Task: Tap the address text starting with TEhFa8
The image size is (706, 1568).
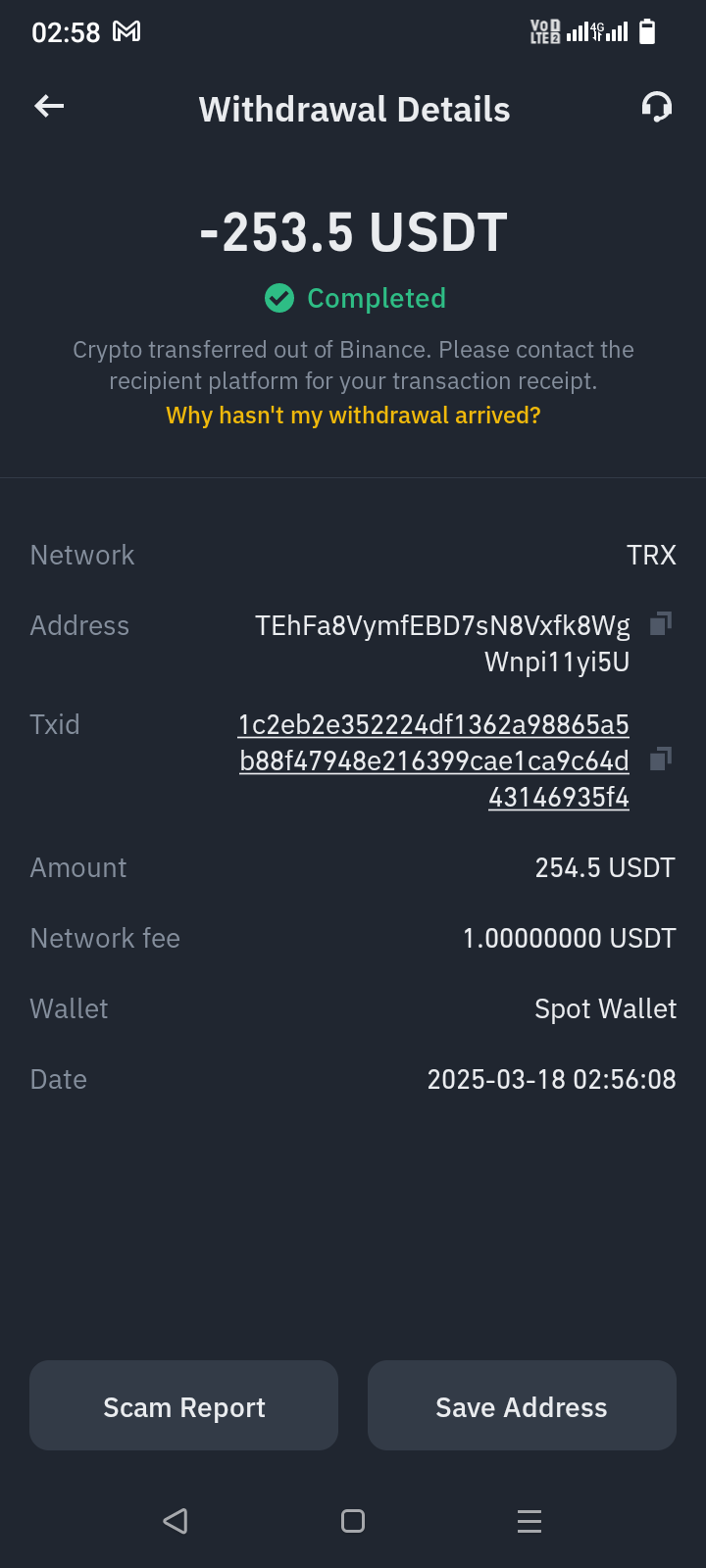Action: click(442, 643)
